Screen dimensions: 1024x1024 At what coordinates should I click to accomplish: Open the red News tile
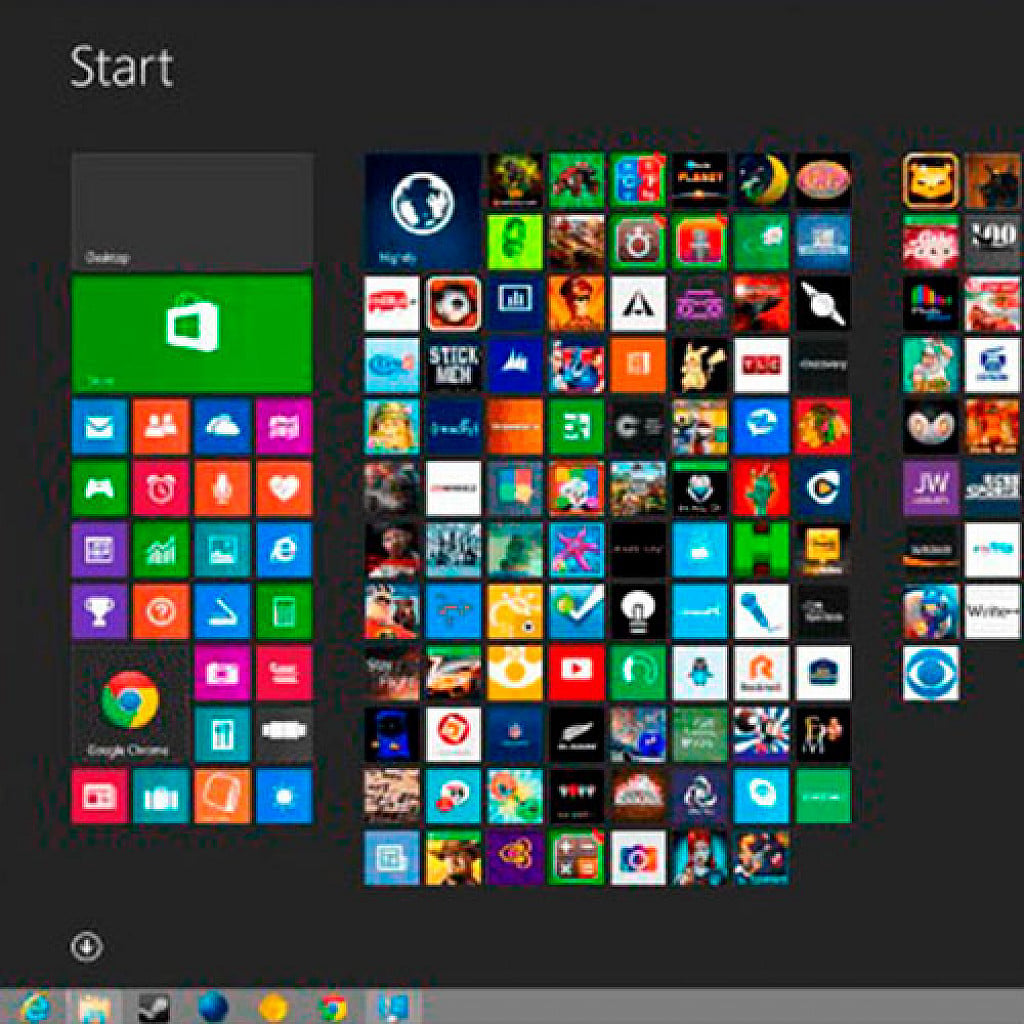[x=99, y=796]
